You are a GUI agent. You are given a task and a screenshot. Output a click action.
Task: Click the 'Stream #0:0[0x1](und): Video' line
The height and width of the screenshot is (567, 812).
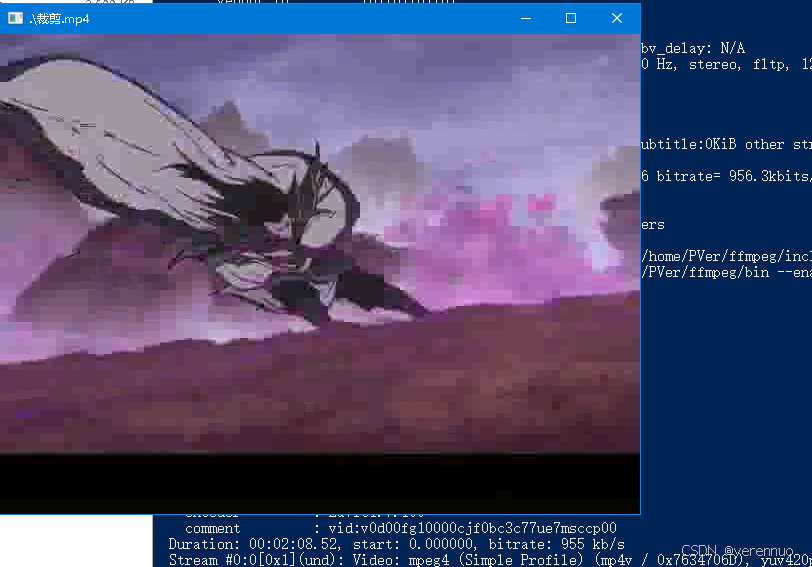[490, 560]
